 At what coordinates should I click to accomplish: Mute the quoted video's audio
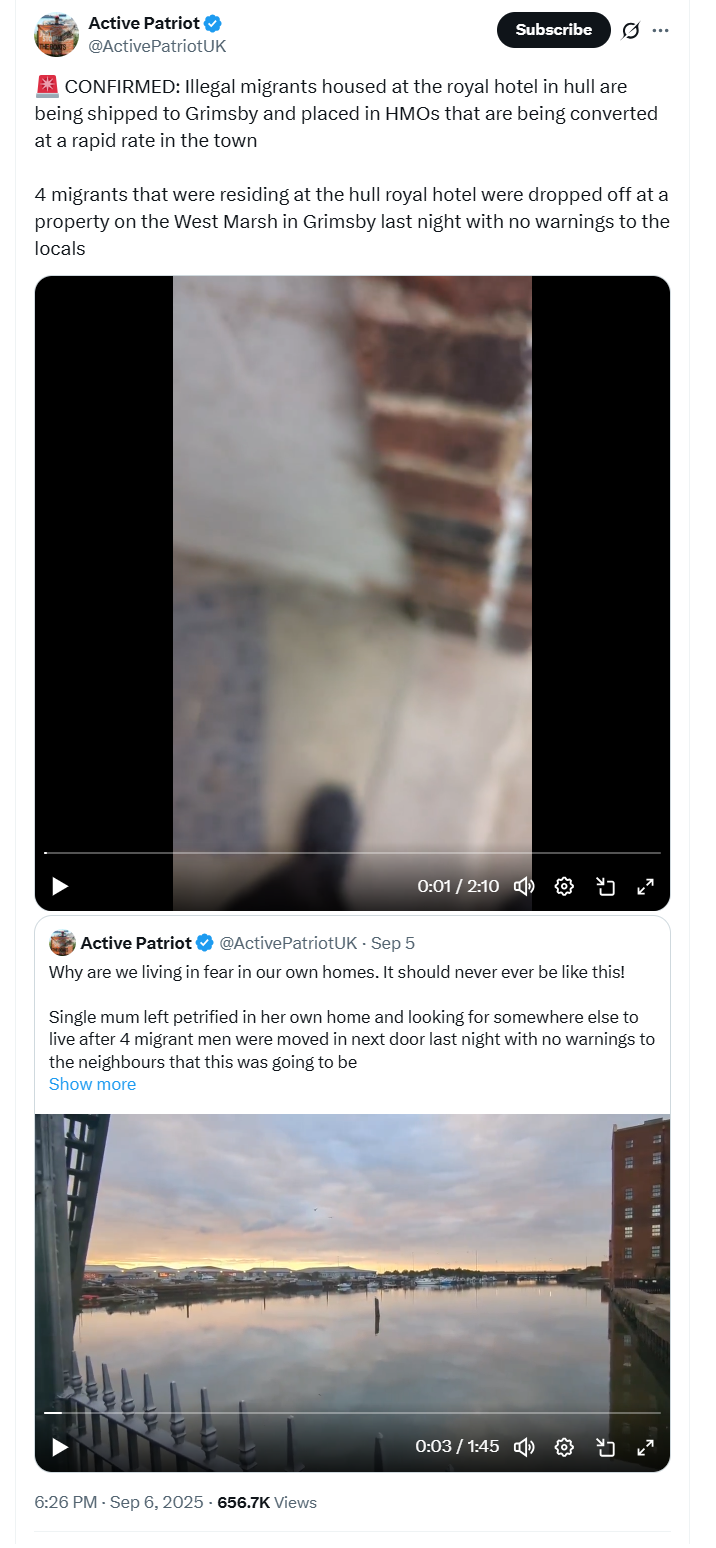coord(524,1446)
